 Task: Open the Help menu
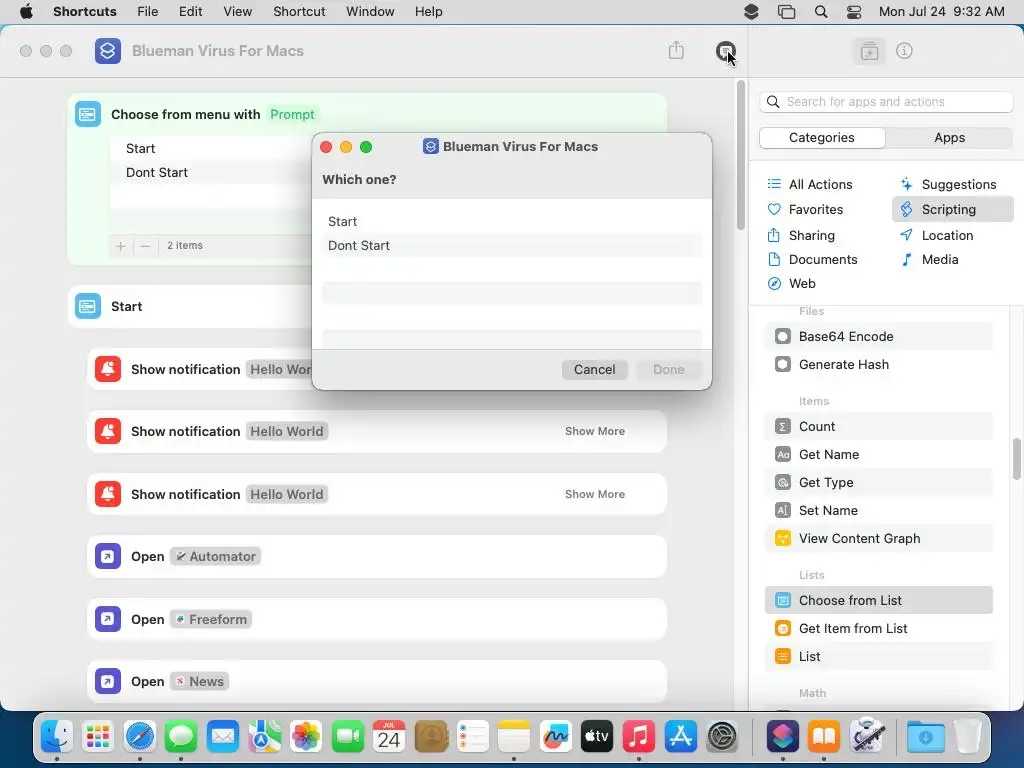[x=428, y=12]
